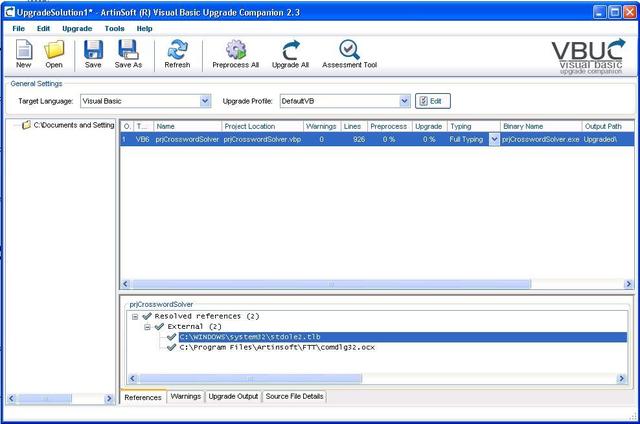Select C:\Documents and Settings tree node
The image size is (640, 424).
click(74, 125)
